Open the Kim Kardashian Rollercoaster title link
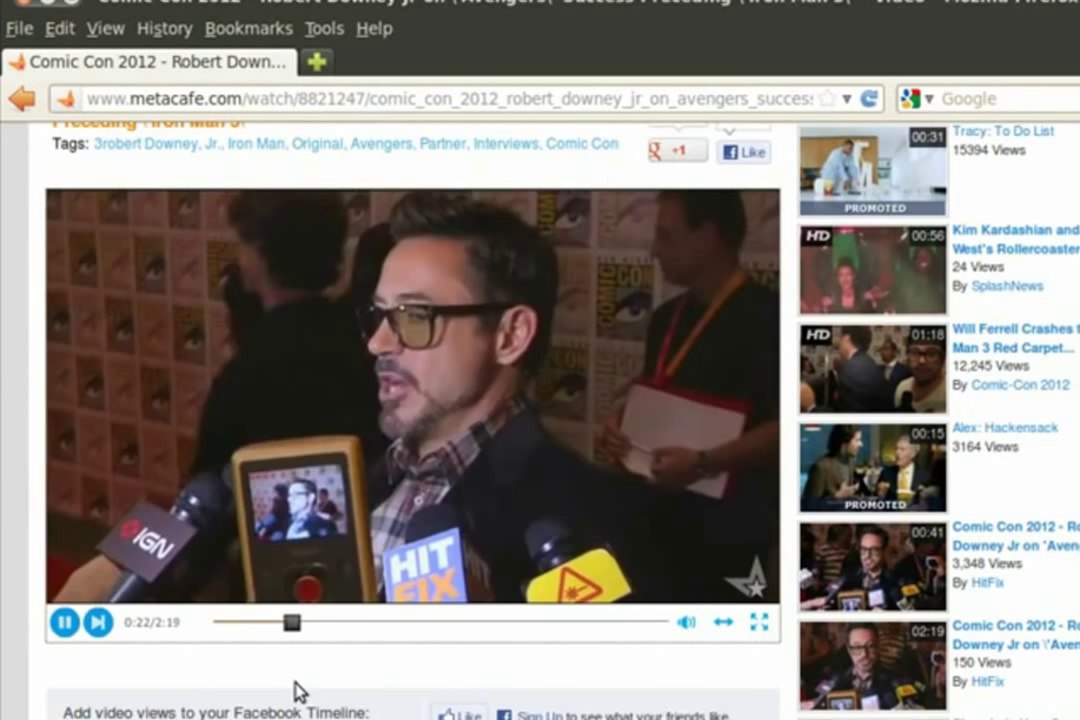1080x720 pixels. click(x=1016, y=239)
